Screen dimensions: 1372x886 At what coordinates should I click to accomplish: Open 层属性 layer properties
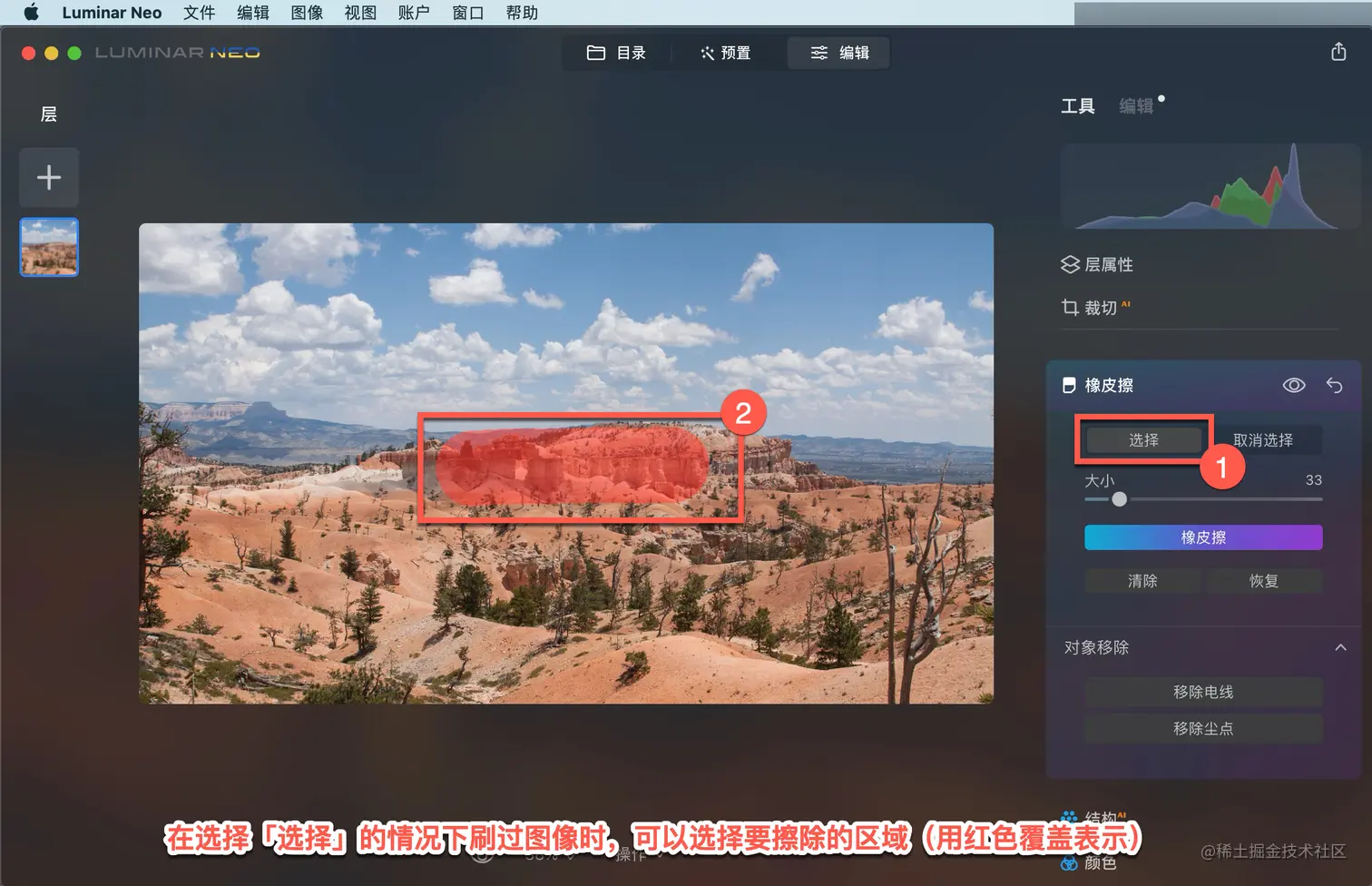tap(1109, 264)
